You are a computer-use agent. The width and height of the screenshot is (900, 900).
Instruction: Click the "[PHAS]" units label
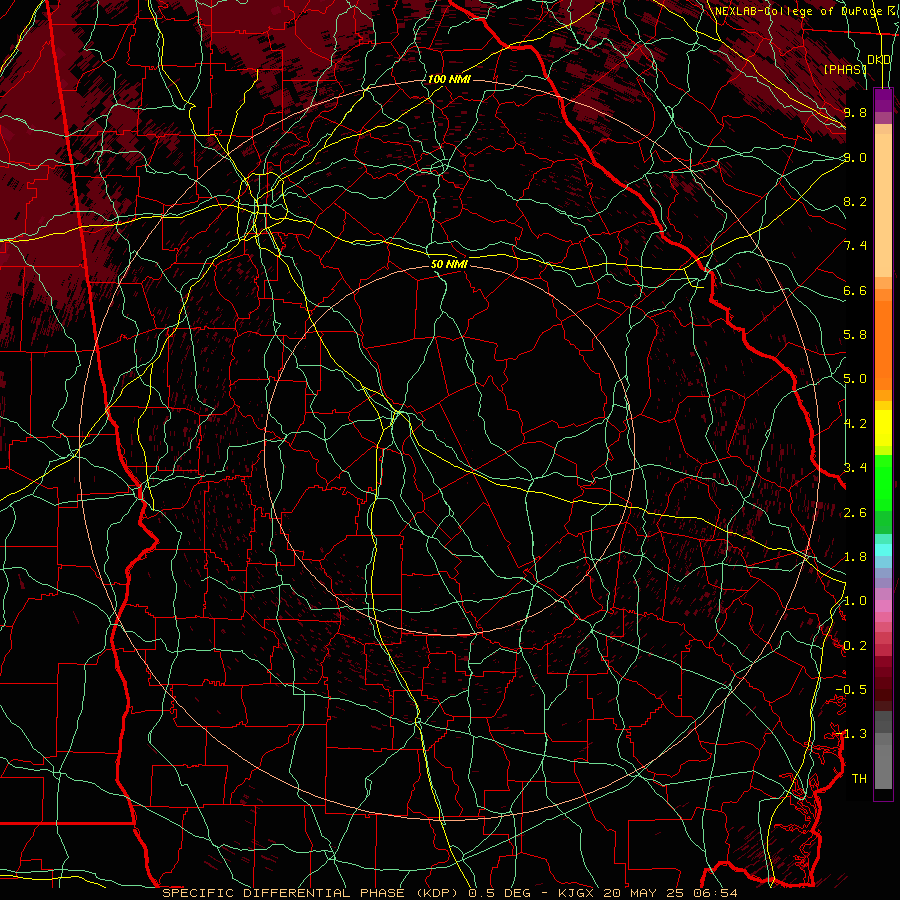[845, 69]
